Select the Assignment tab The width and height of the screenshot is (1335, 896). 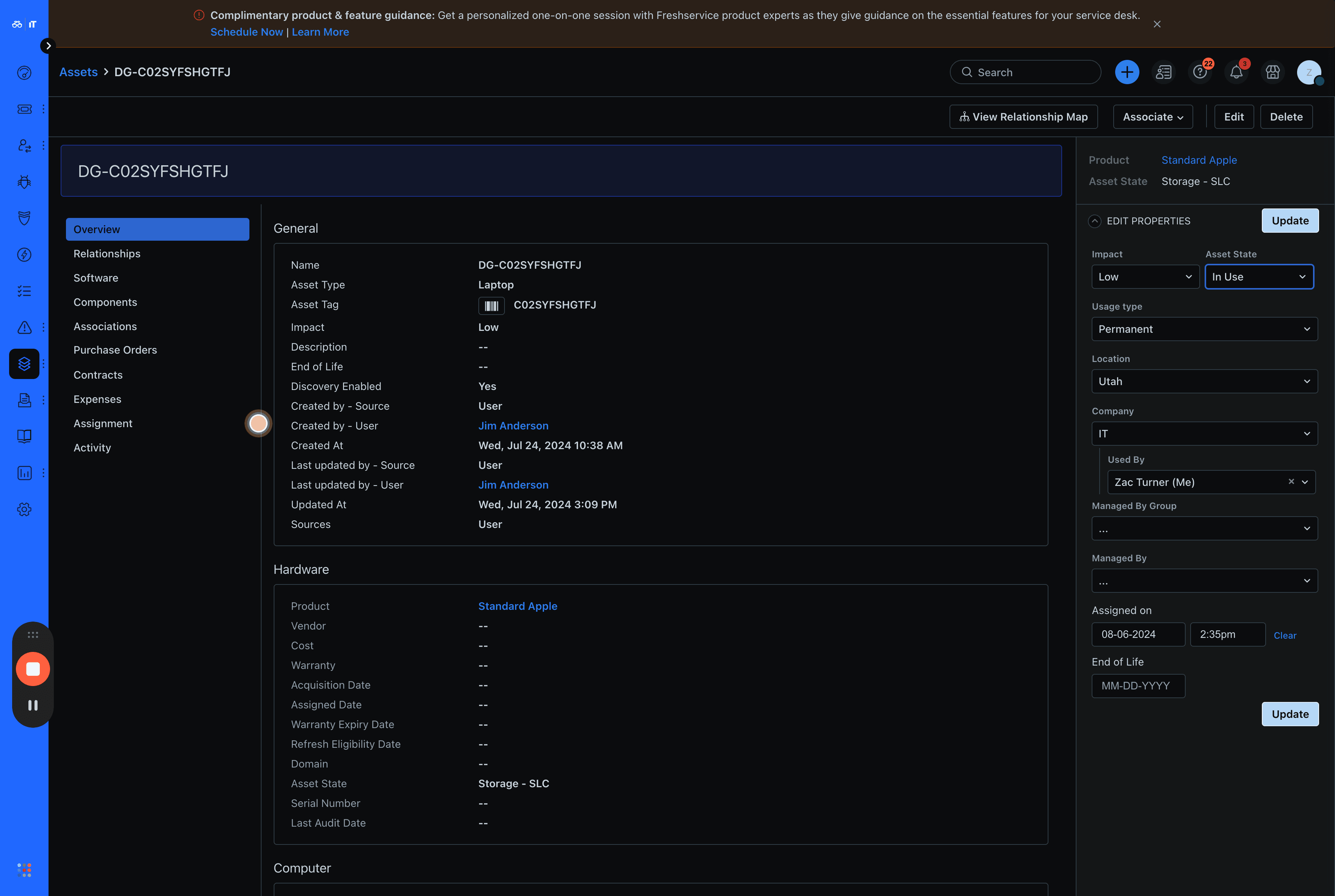103,423
